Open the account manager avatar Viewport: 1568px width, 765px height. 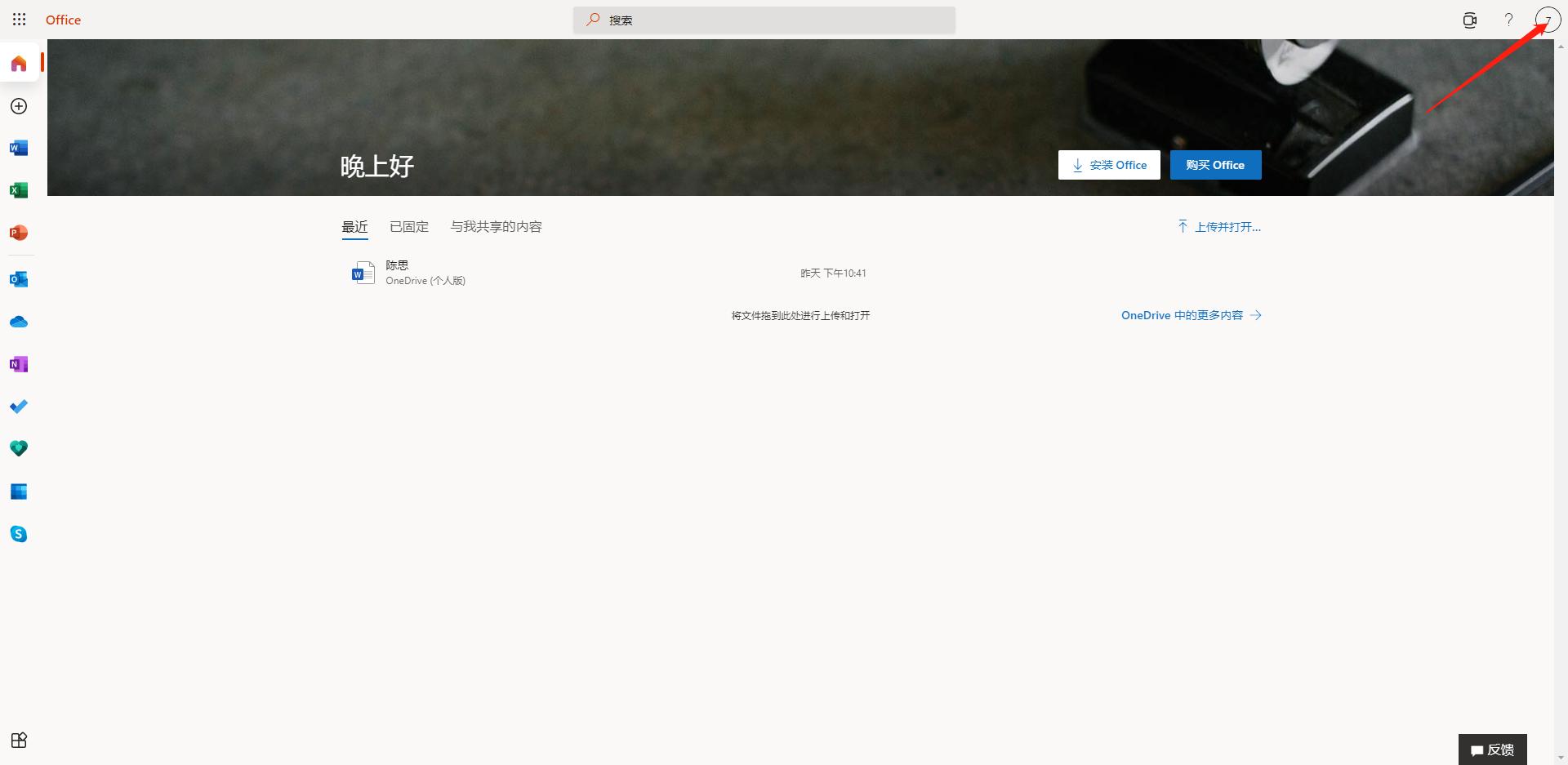click(x=1548, y=20)
